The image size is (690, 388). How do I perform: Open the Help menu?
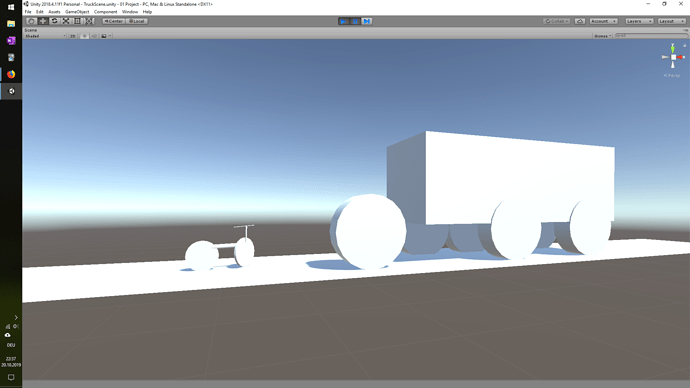point(147,12)
